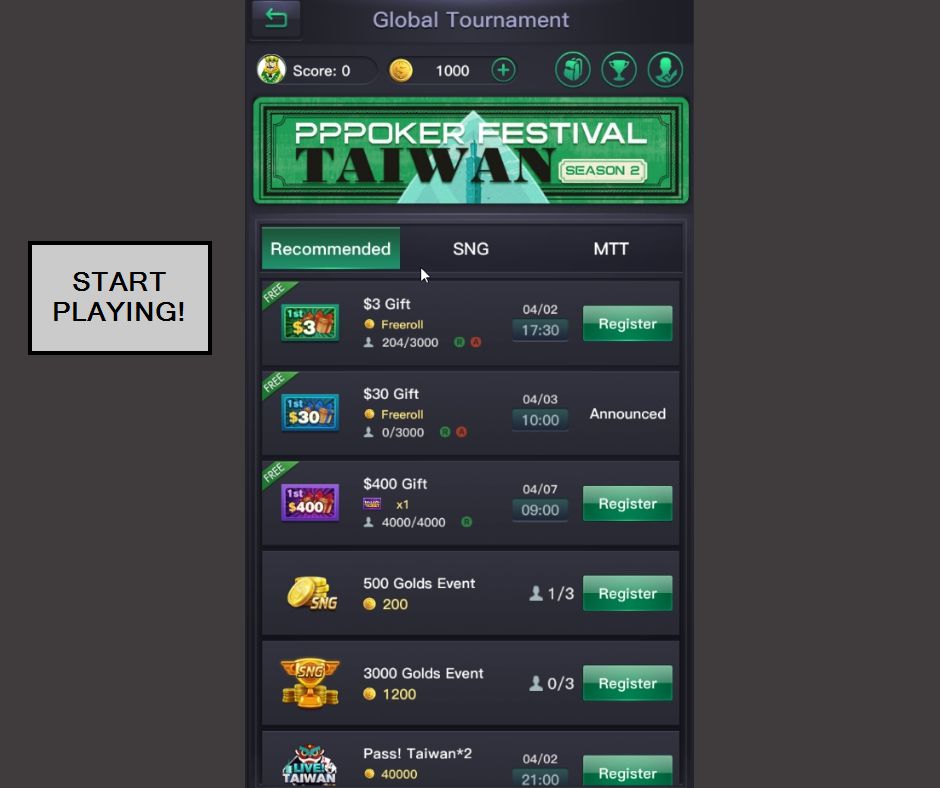Select the $3 Gift ticket thumbnail

pyautogui.click(x=310, y=323)
